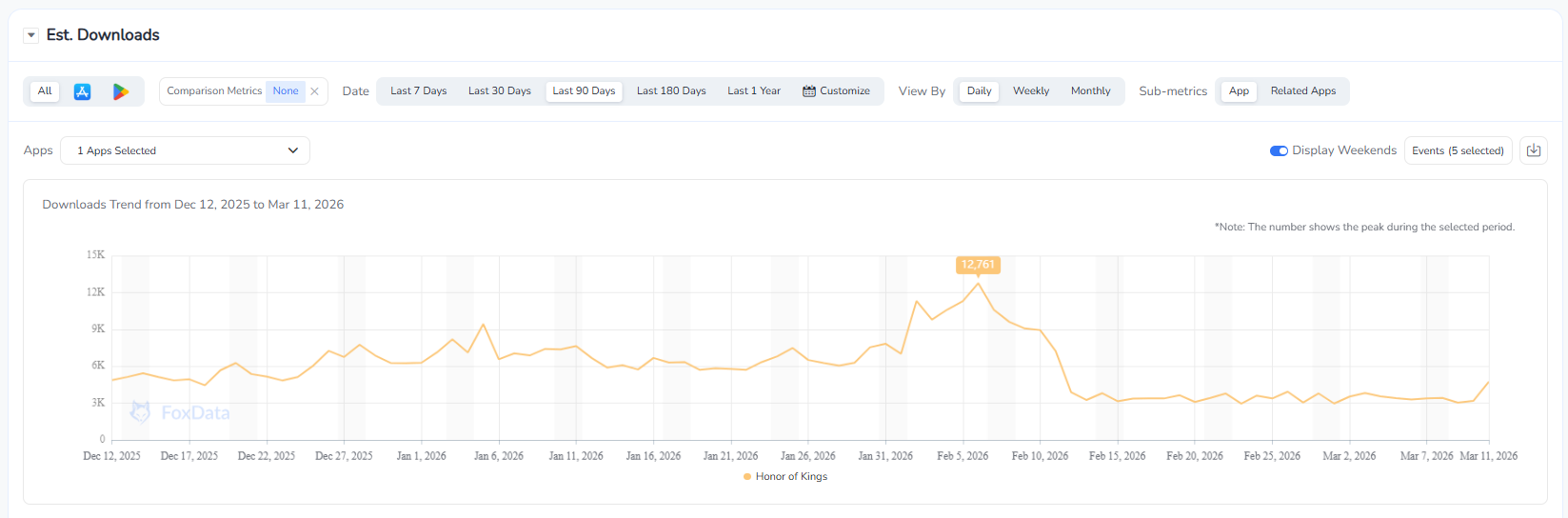
Task: Toggle the Display Weekends switch
Action: point(1279,150)
